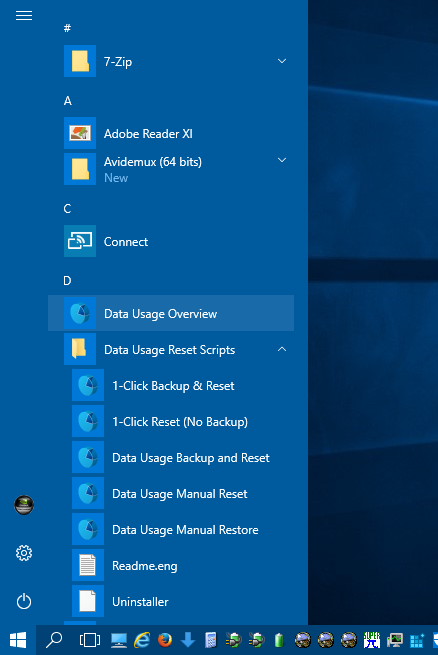Launch Internet Explorer from the taskbar
The image size is (438, 655).
(x=142, y=640)
